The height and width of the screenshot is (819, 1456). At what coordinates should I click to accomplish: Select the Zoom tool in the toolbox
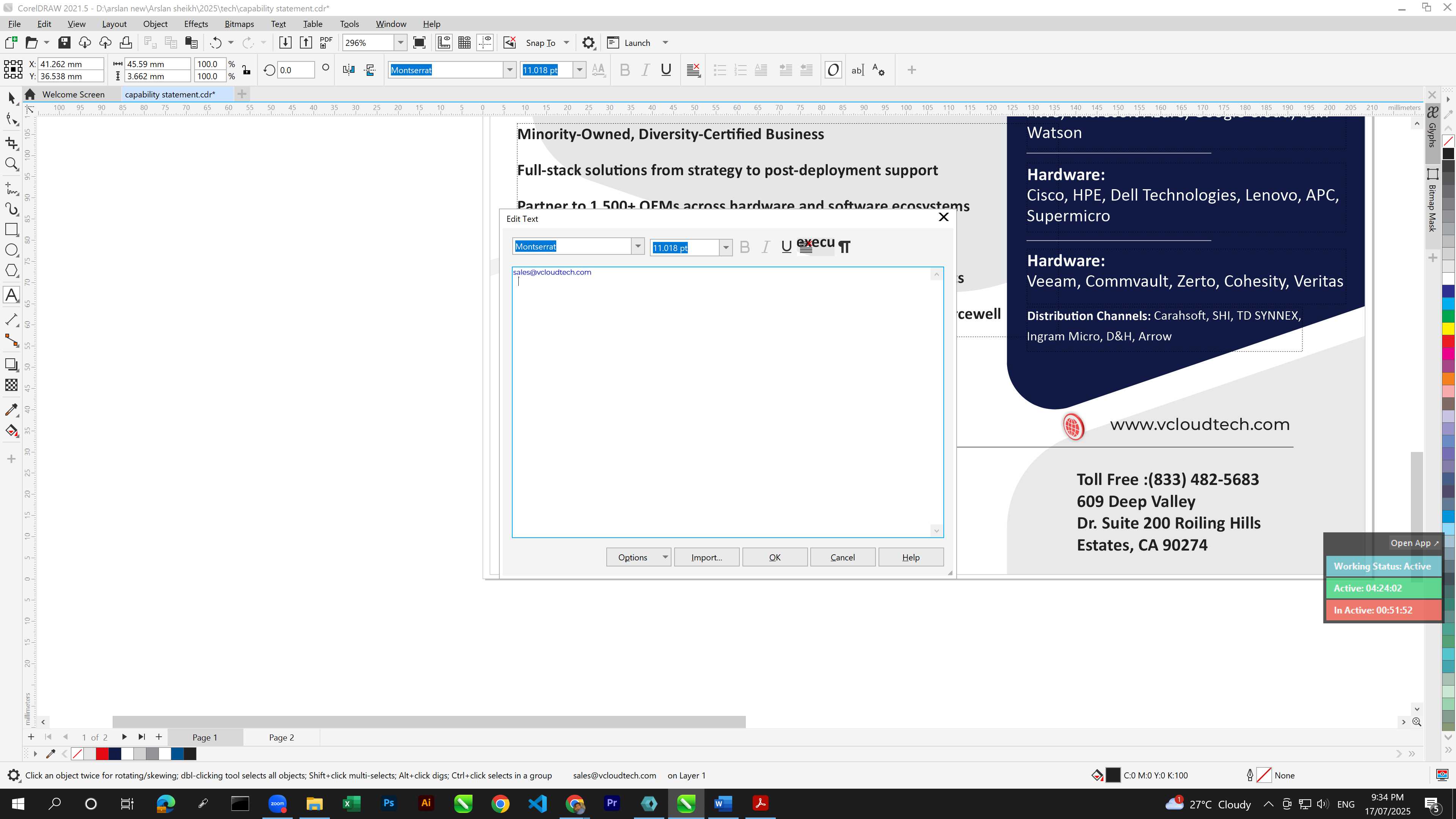11,165
